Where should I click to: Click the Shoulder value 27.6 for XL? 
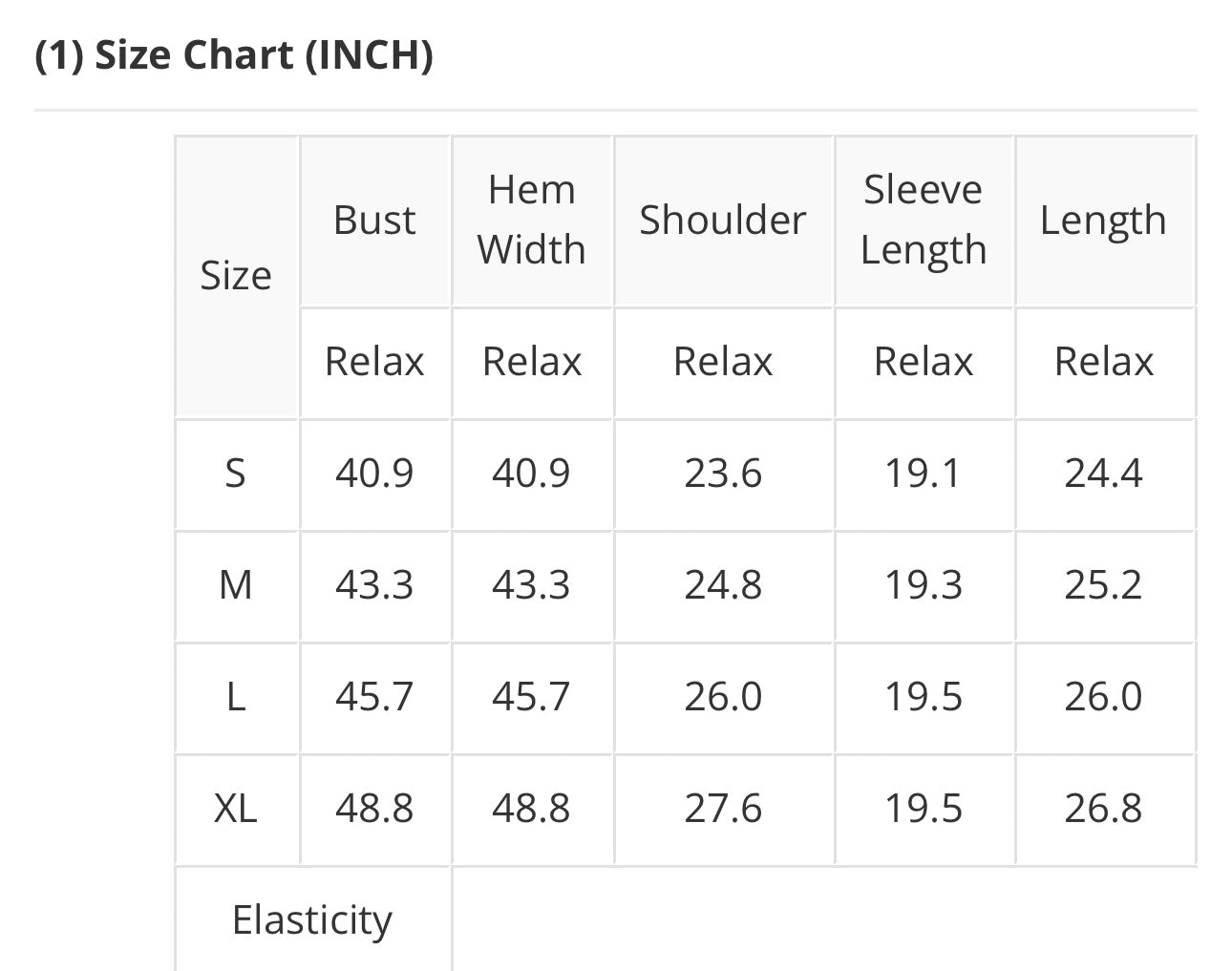(x=723, y=809)
